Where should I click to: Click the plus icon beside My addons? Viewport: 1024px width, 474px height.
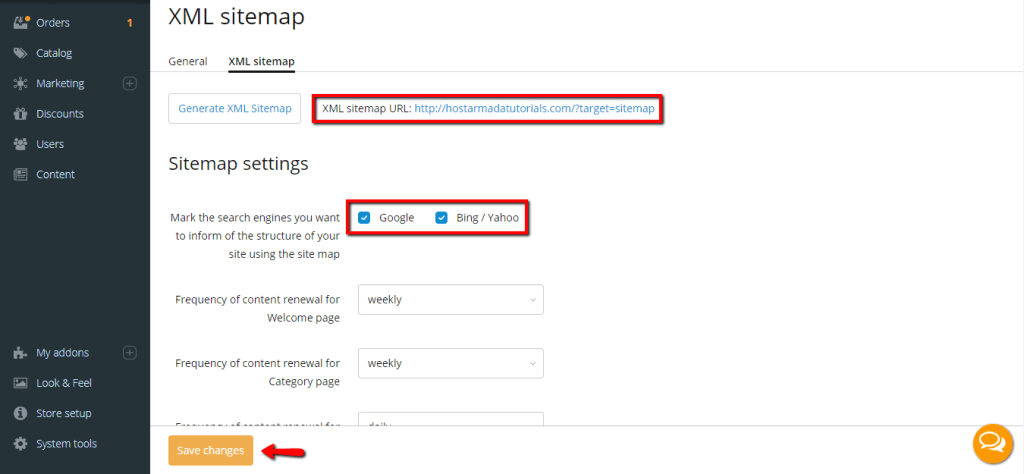pyautogui.click(x=130, y=353)
